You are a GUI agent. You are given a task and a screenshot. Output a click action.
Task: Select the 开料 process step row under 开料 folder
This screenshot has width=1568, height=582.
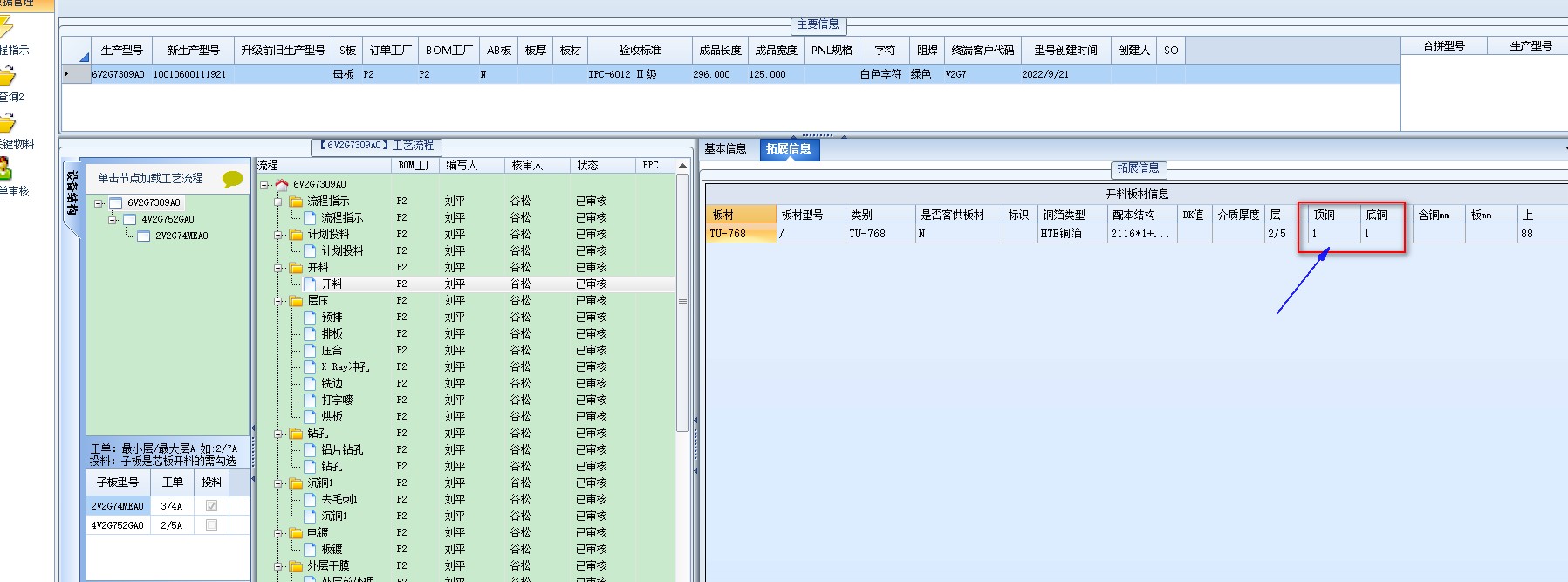click(467, 284)
